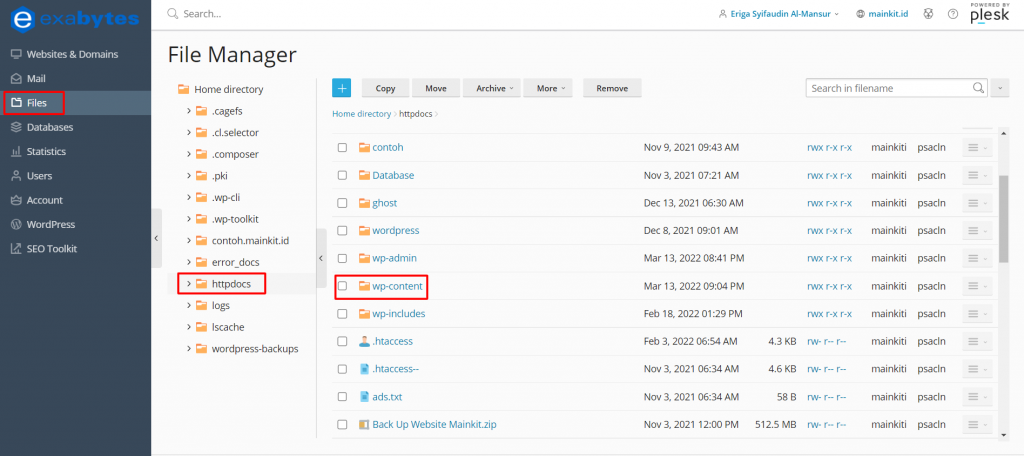The image size is (1024, 456).
Task: Click the contoh folder icon
Action: tap(364, 148)
